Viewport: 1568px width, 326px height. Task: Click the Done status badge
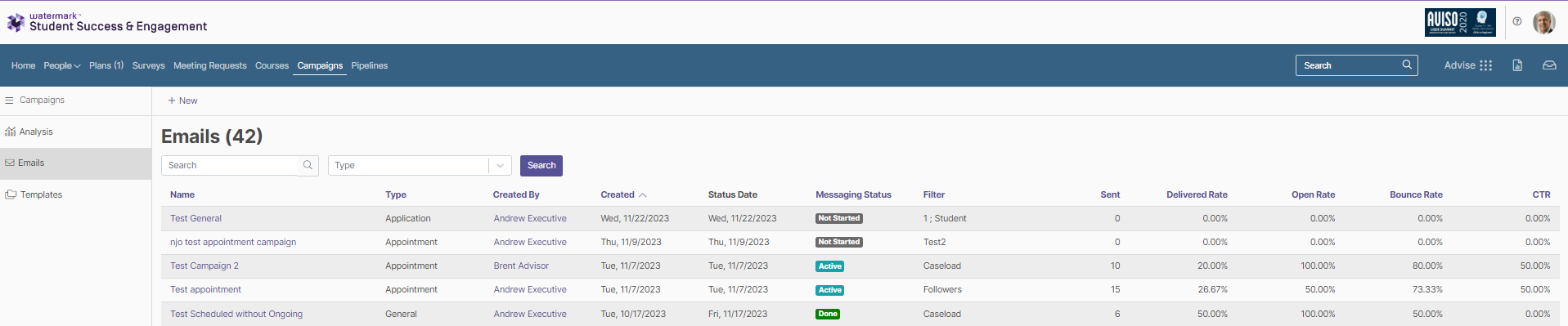click(x=828, y=314)
